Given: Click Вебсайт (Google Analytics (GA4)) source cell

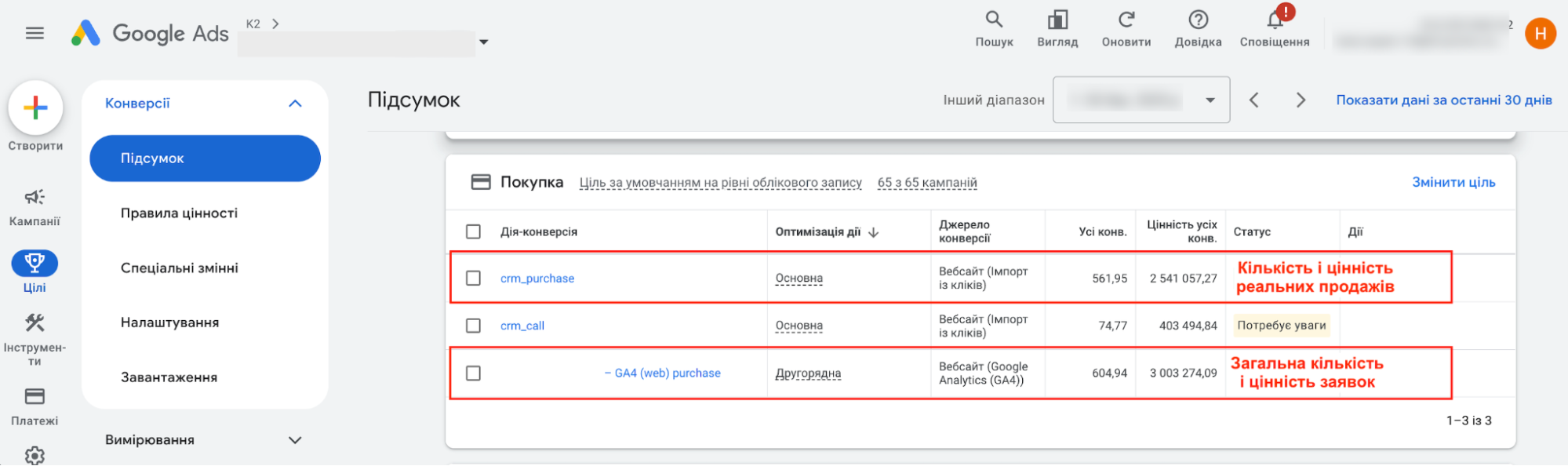Looking at the screenshot, I should point(983,373).
